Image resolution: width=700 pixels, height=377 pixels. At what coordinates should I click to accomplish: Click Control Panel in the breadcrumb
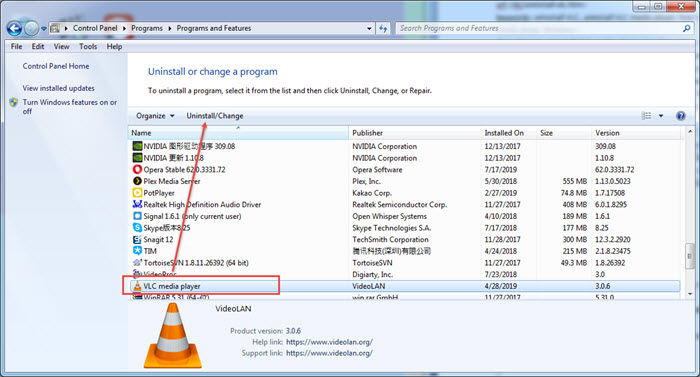pyautogui.click(x=95, y=28)
